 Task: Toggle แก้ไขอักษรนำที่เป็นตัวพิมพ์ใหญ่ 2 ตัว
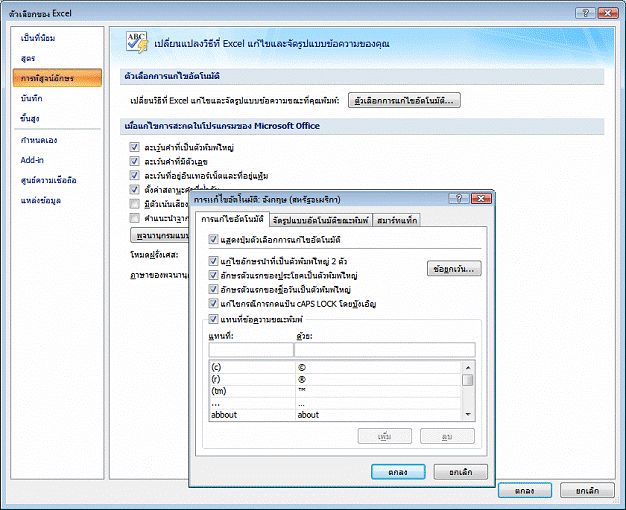[213, 261]
